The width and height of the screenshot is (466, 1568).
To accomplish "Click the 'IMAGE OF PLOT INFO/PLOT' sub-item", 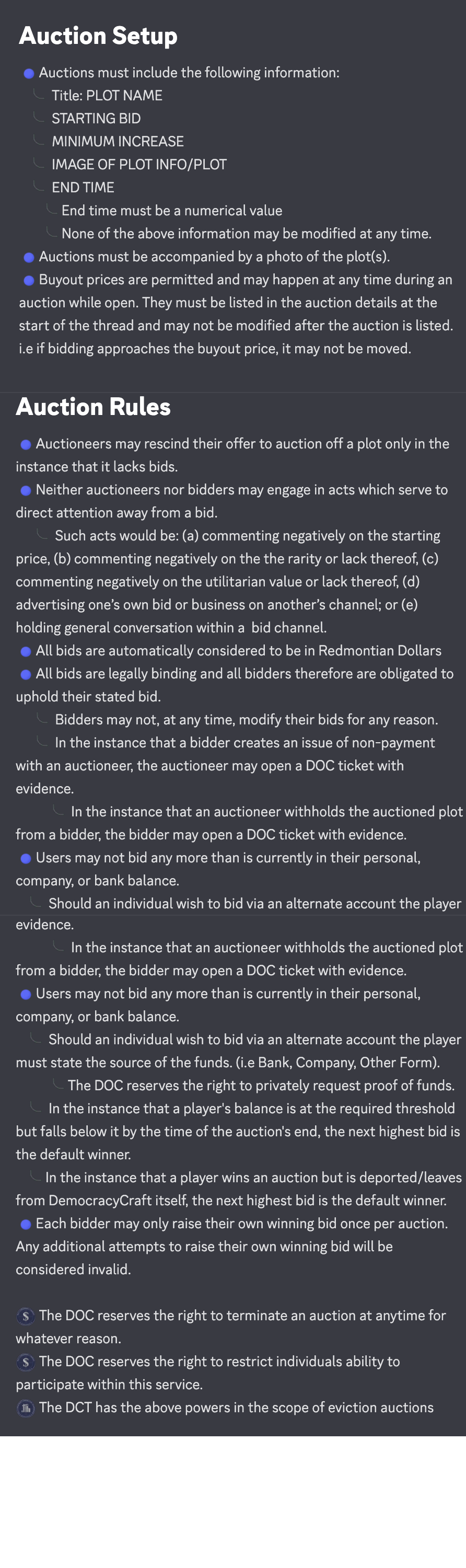I will (139, 165).
